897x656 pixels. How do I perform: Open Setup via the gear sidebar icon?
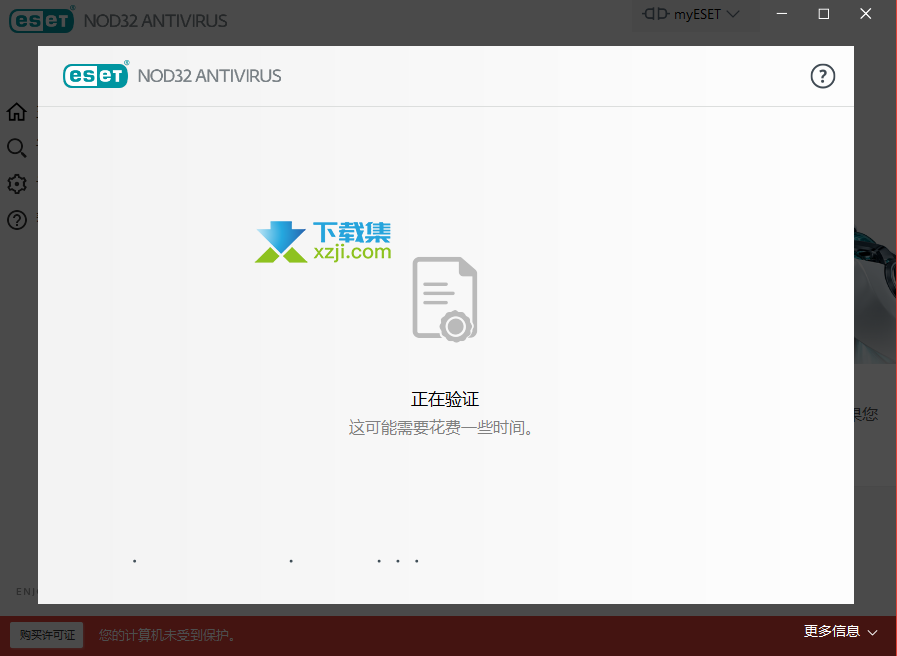tap(17, 184)
